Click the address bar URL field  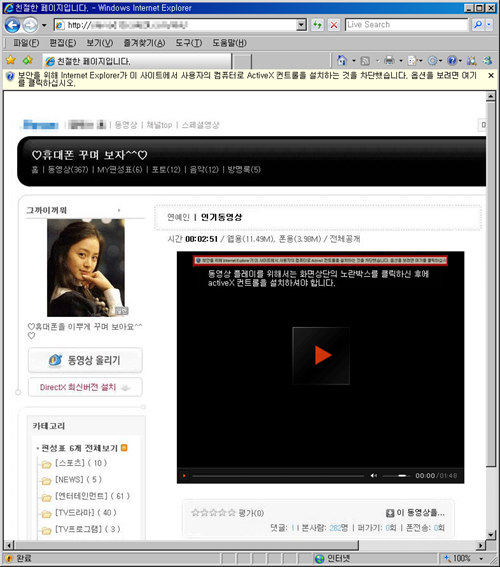tap(176, 25)
